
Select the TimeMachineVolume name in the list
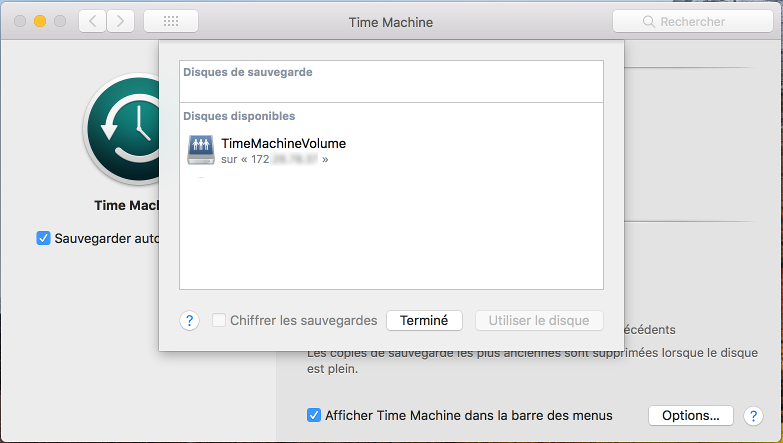coord(283,143)
